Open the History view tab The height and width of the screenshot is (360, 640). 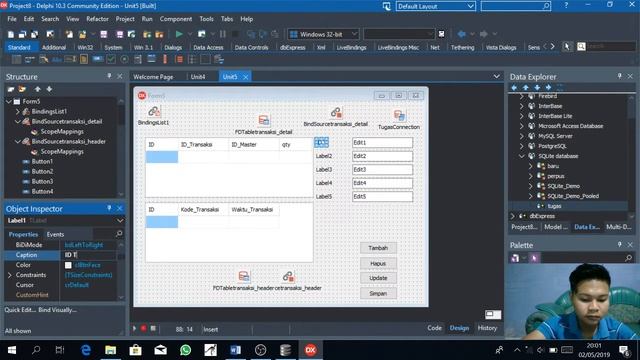[x=487, y=328]
